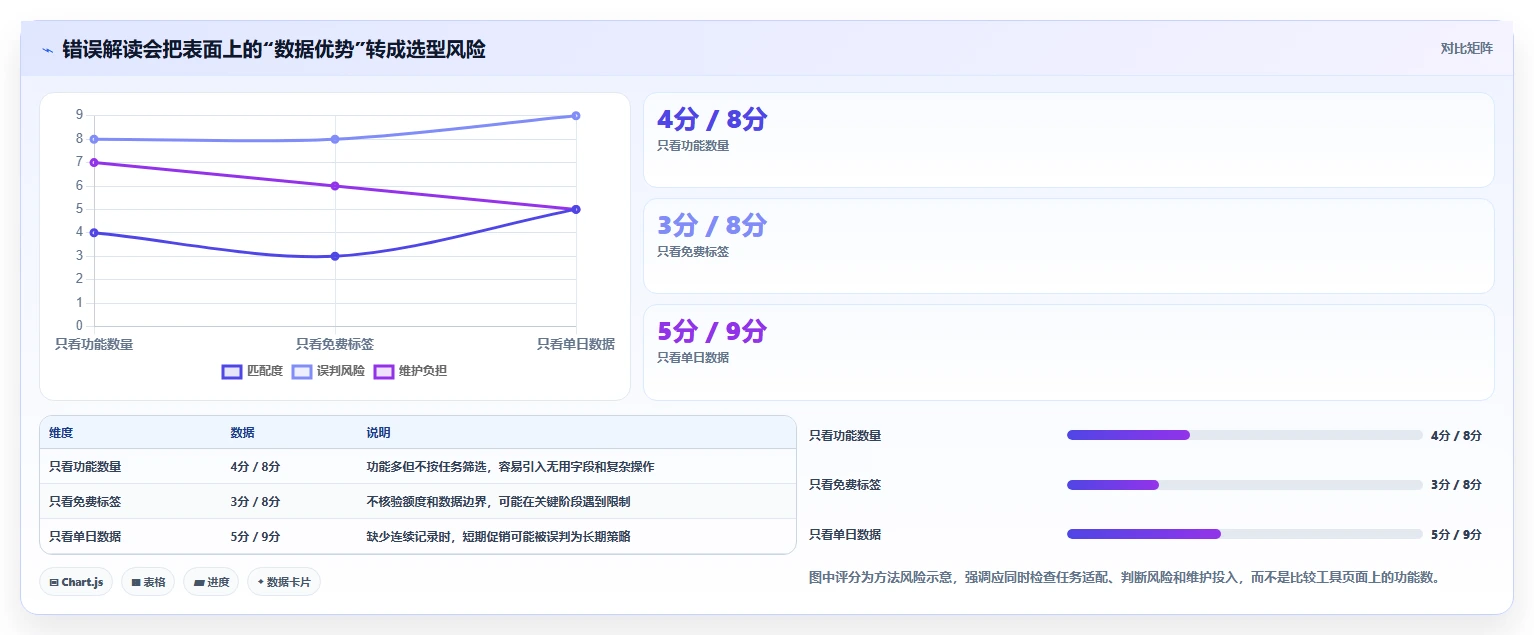Click the 进度 tag chip
1534x635 pixels.
(211, 582)
